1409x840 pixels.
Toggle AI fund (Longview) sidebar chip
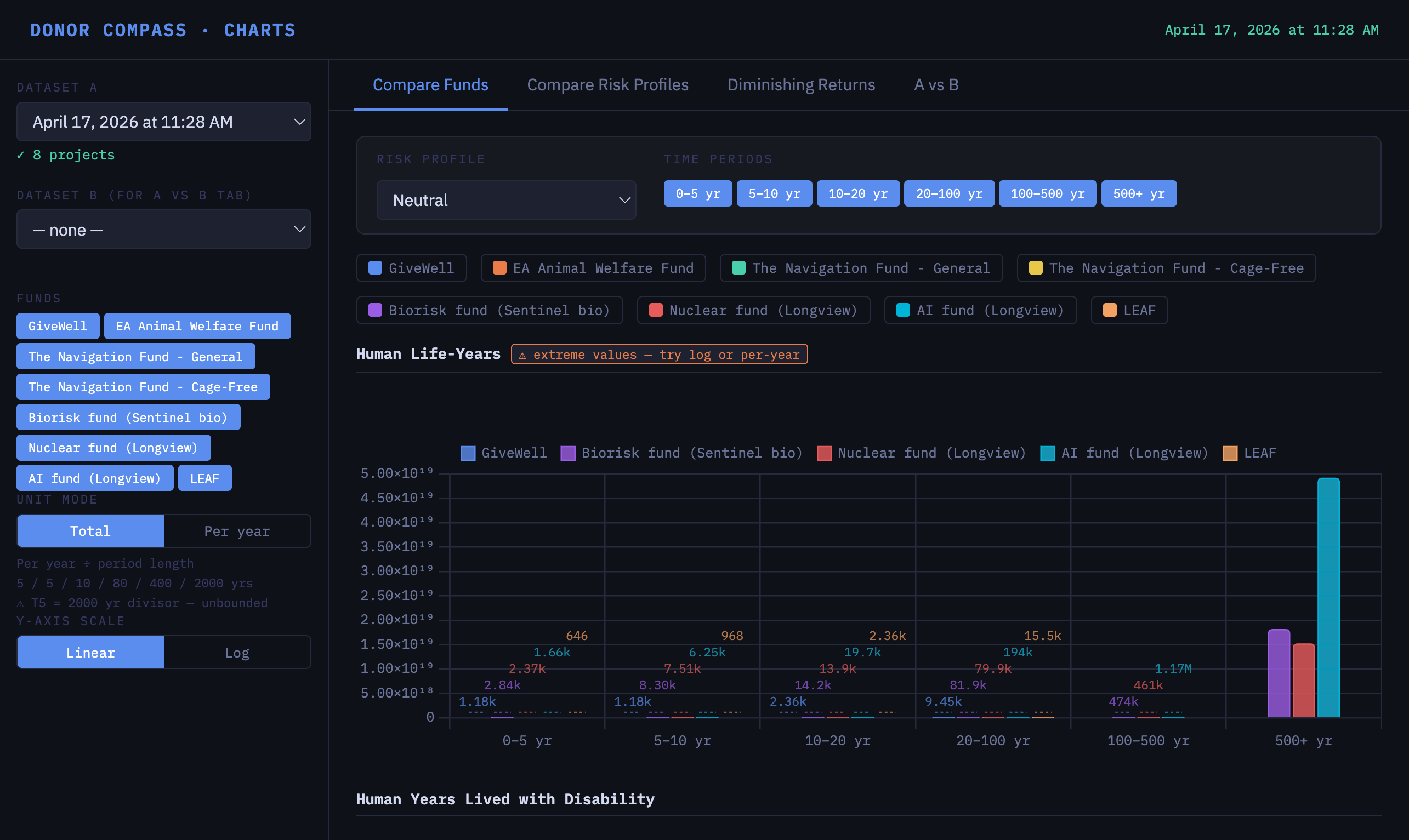point(95,478)
